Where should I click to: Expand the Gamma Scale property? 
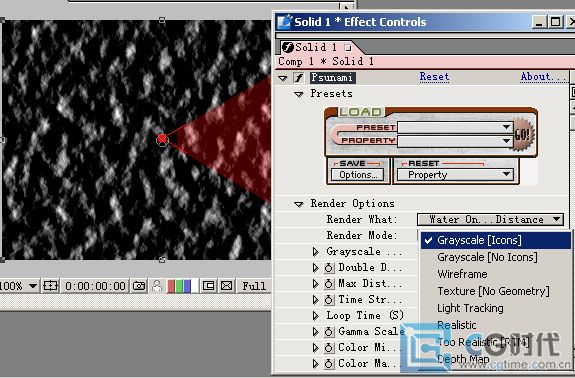click(315, 332)
